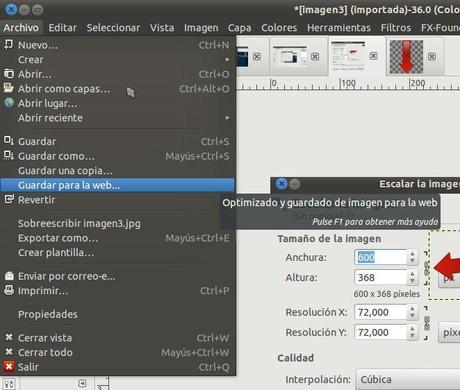Click the Anchura input field

pyautogui.click(x=380, y=257)
